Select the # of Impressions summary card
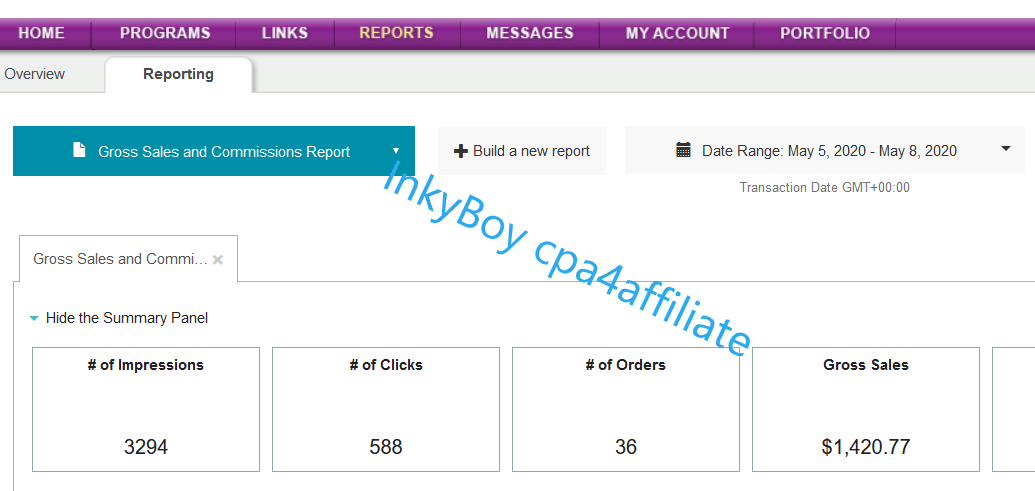 click(146, 409)
